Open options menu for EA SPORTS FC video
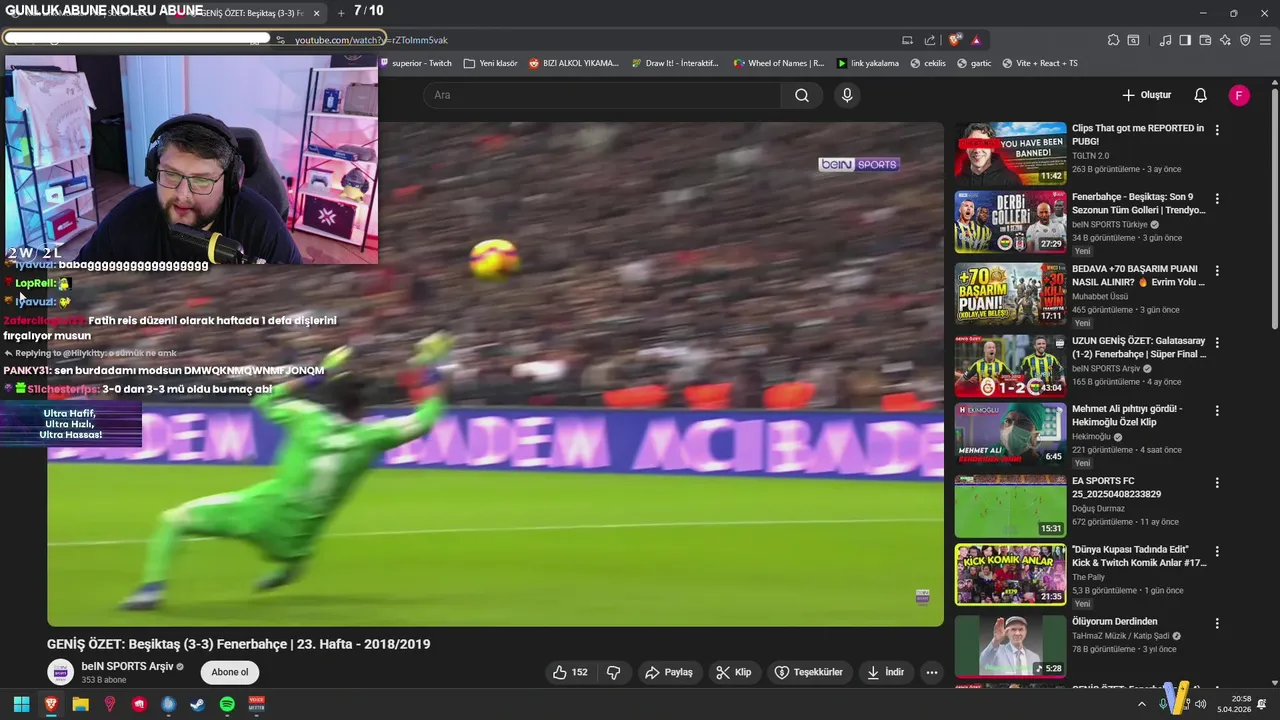The width and height of the screenshot is (1280, 720). tap(1217, 483)
